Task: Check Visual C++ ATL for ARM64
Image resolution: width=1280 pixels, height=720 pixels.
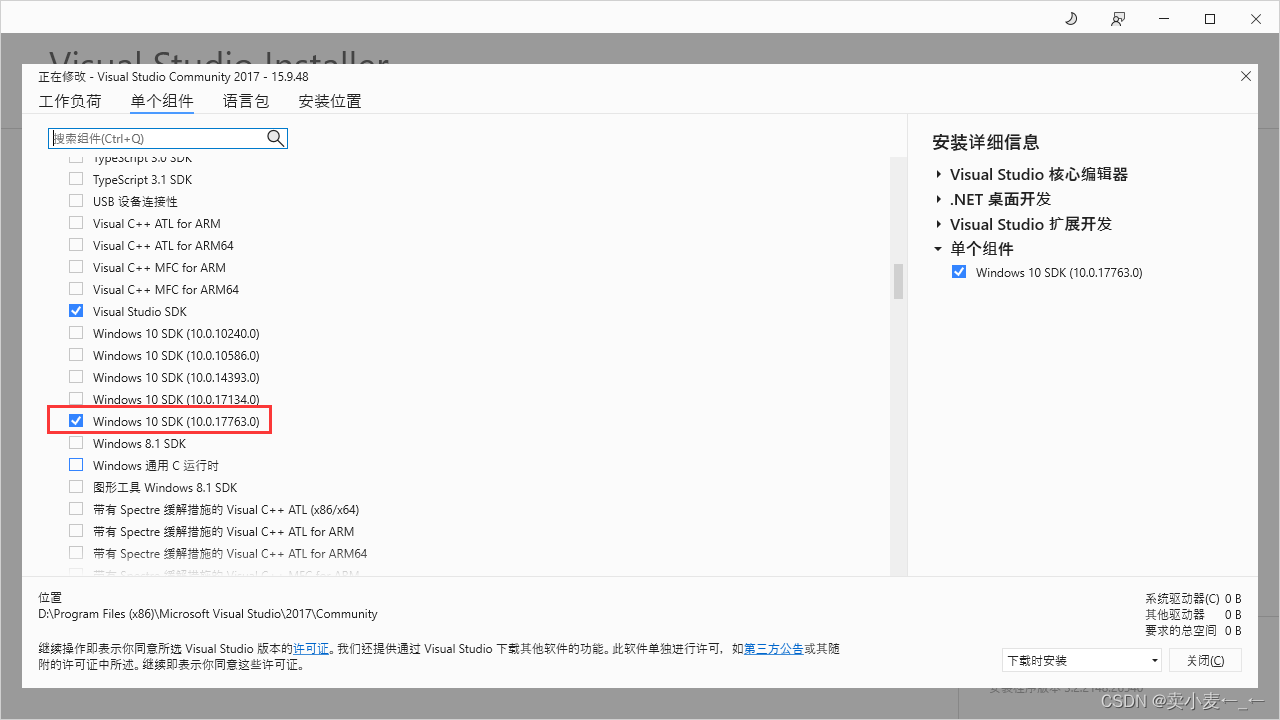Action: pos(76,245)
